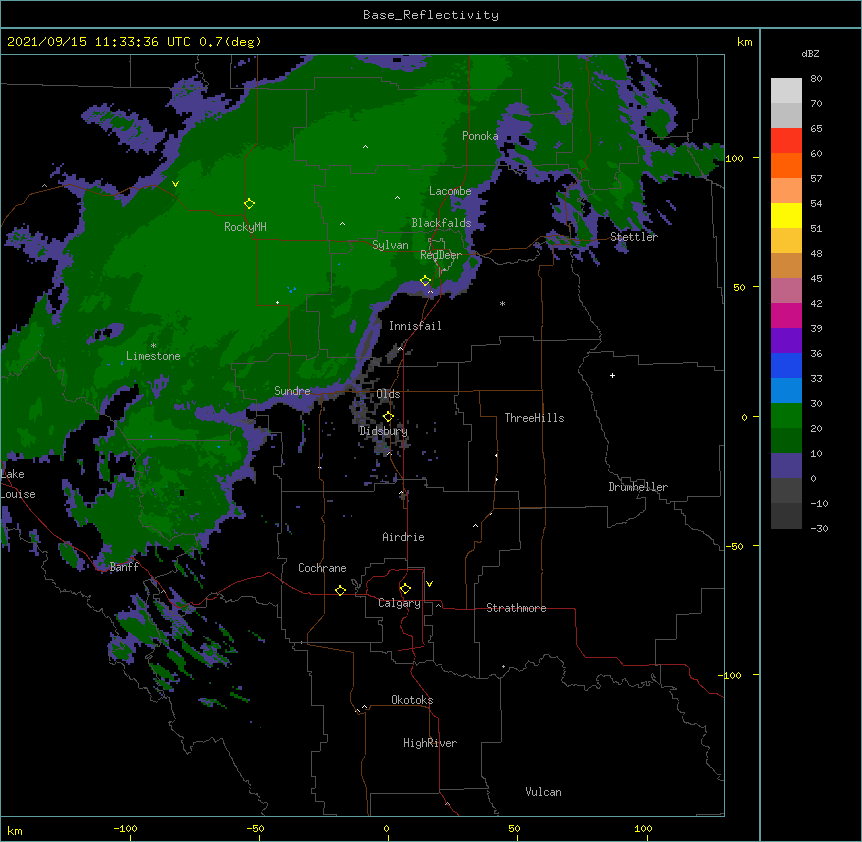Click the Base_Reflectivity title
This screenshot has height=842, width=862.
pyautogui.click(x=431, y=15)
